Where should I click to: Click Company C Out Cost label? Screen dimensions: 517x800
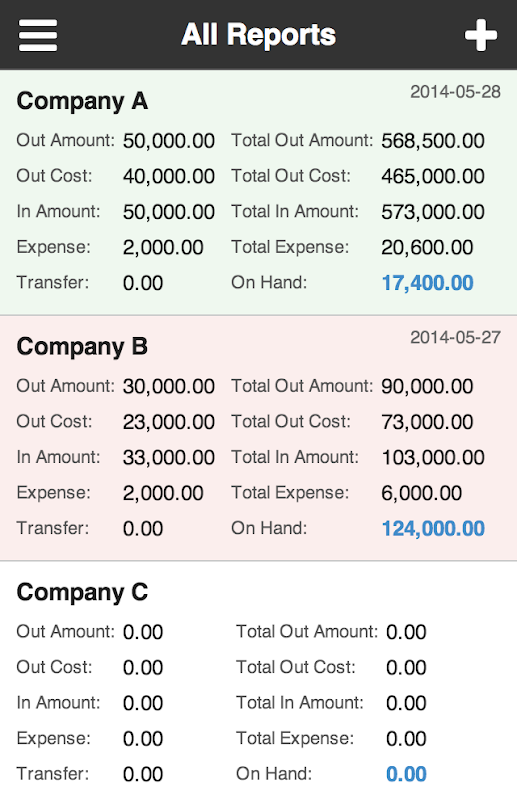[54, 667]
